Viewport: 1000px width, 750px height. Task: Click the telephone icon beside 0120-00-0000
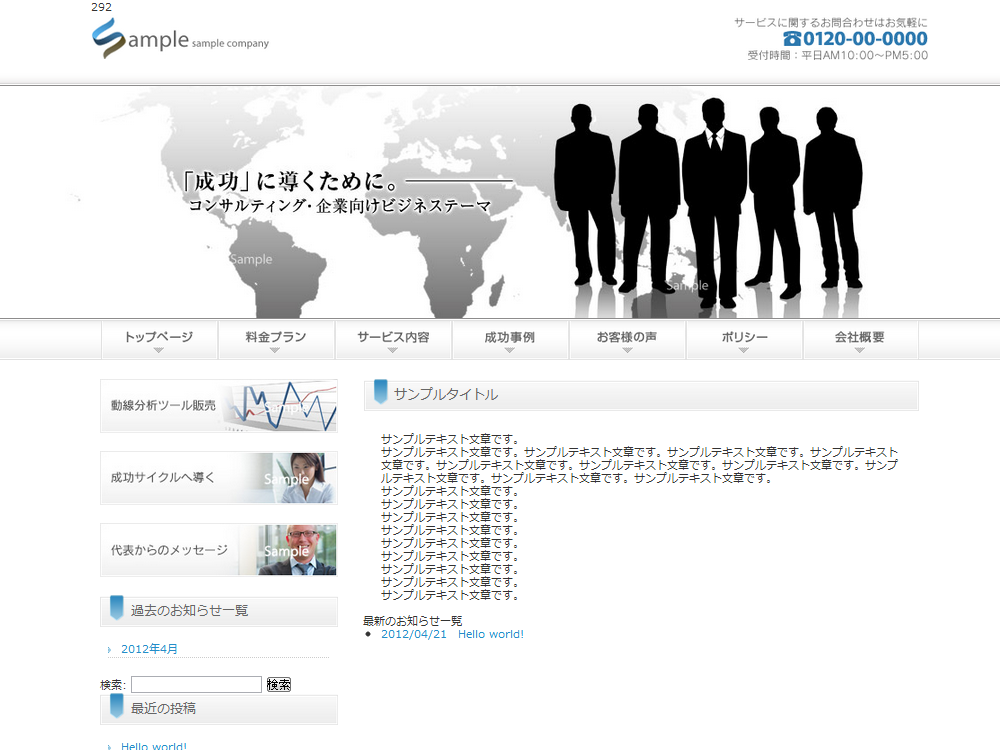pyautogui.click(x=791, y=39)
